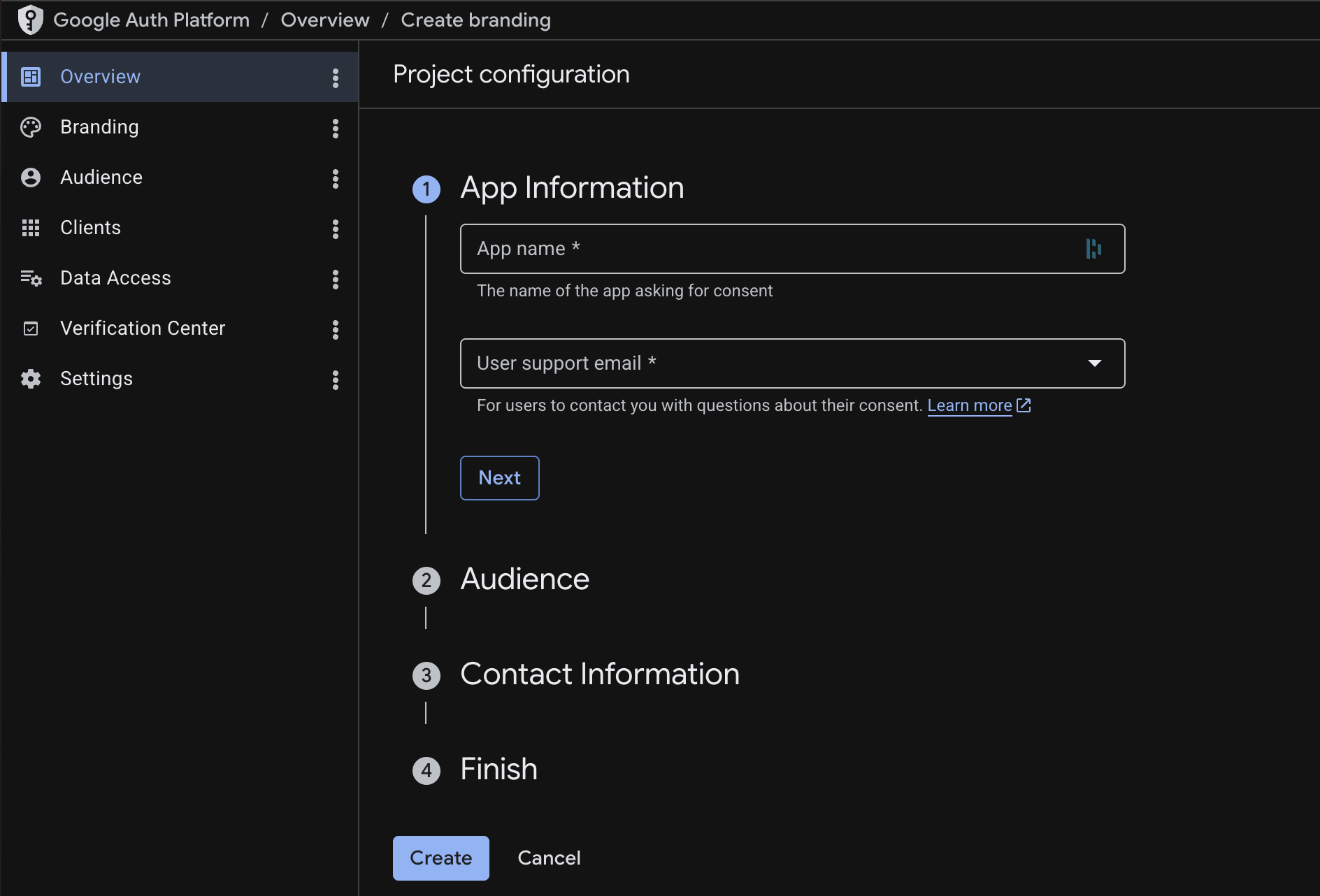
Task: Open the Clients page in the sidebar
Action: coord(180,228)
